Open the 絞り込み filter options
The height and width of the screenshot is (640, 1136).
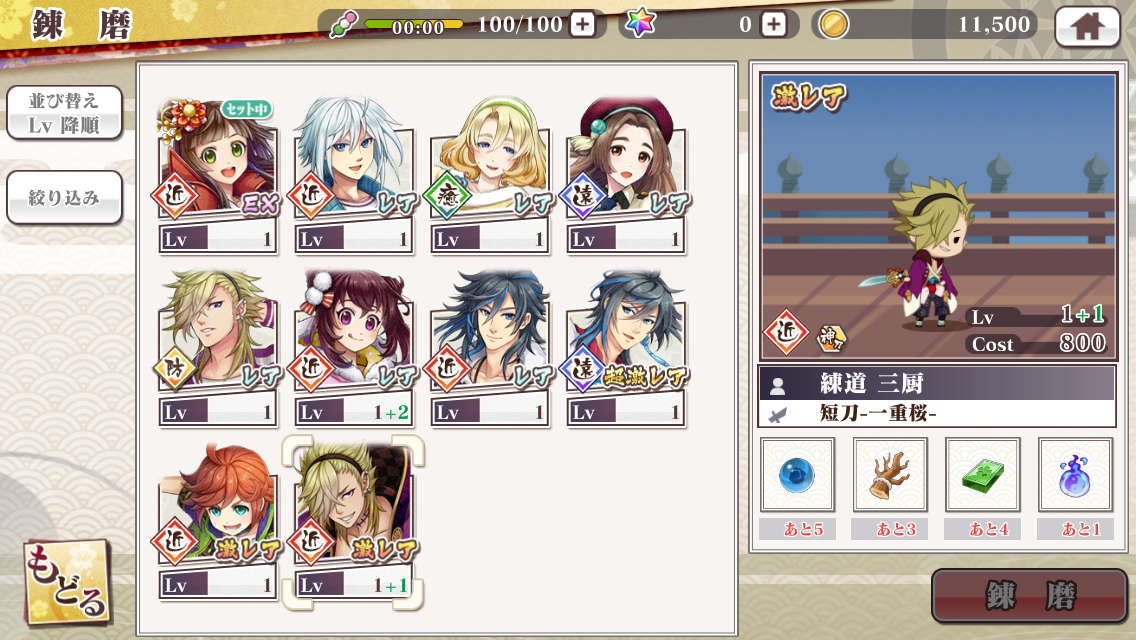[x=64, y=198]
